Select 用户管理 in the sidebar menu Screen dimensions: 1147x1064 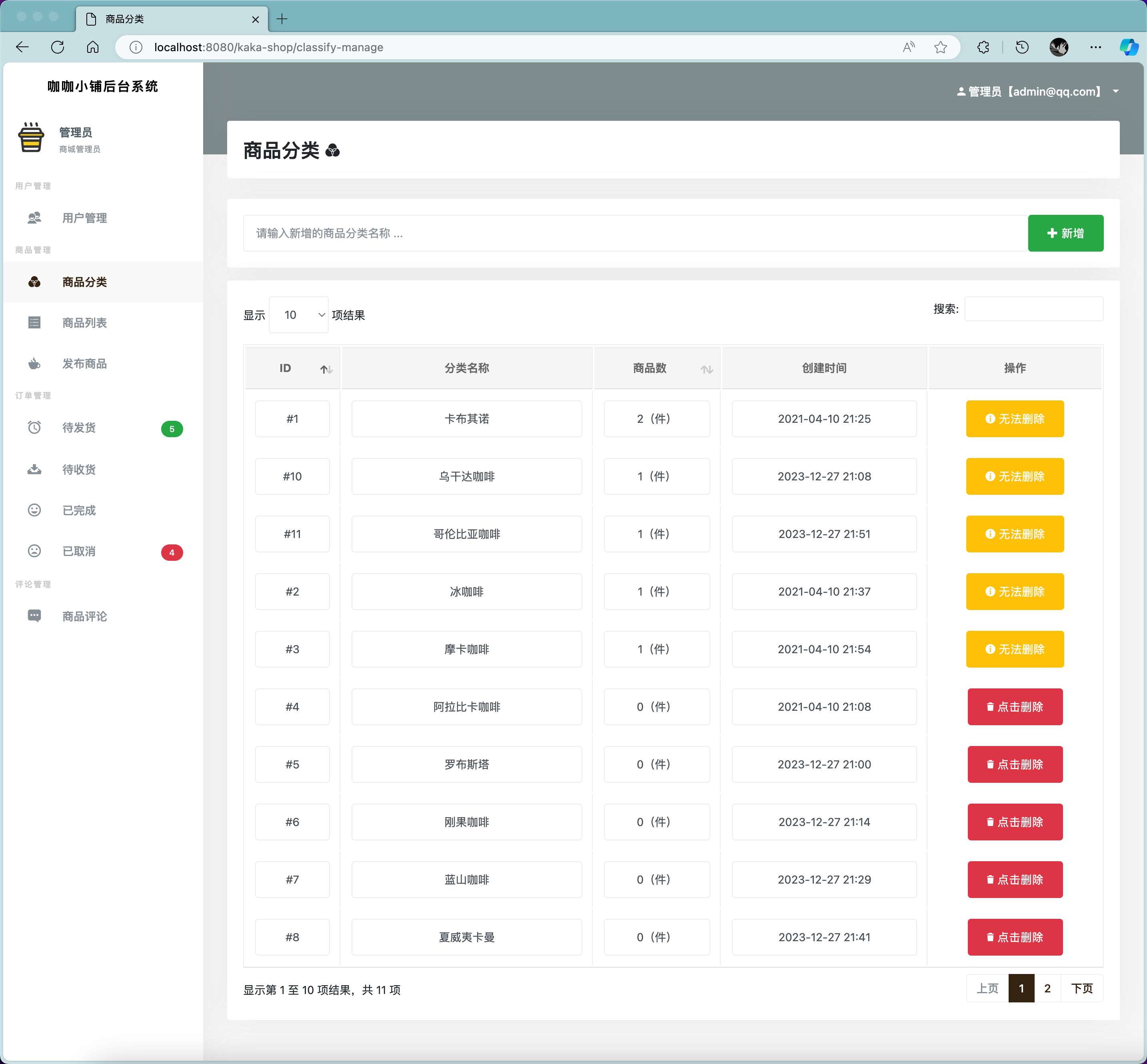coord(85,218)
